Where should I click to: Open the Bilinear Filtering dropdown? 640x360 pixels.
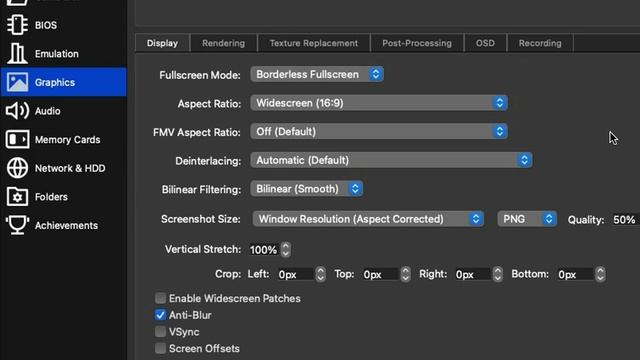[307, 189]
